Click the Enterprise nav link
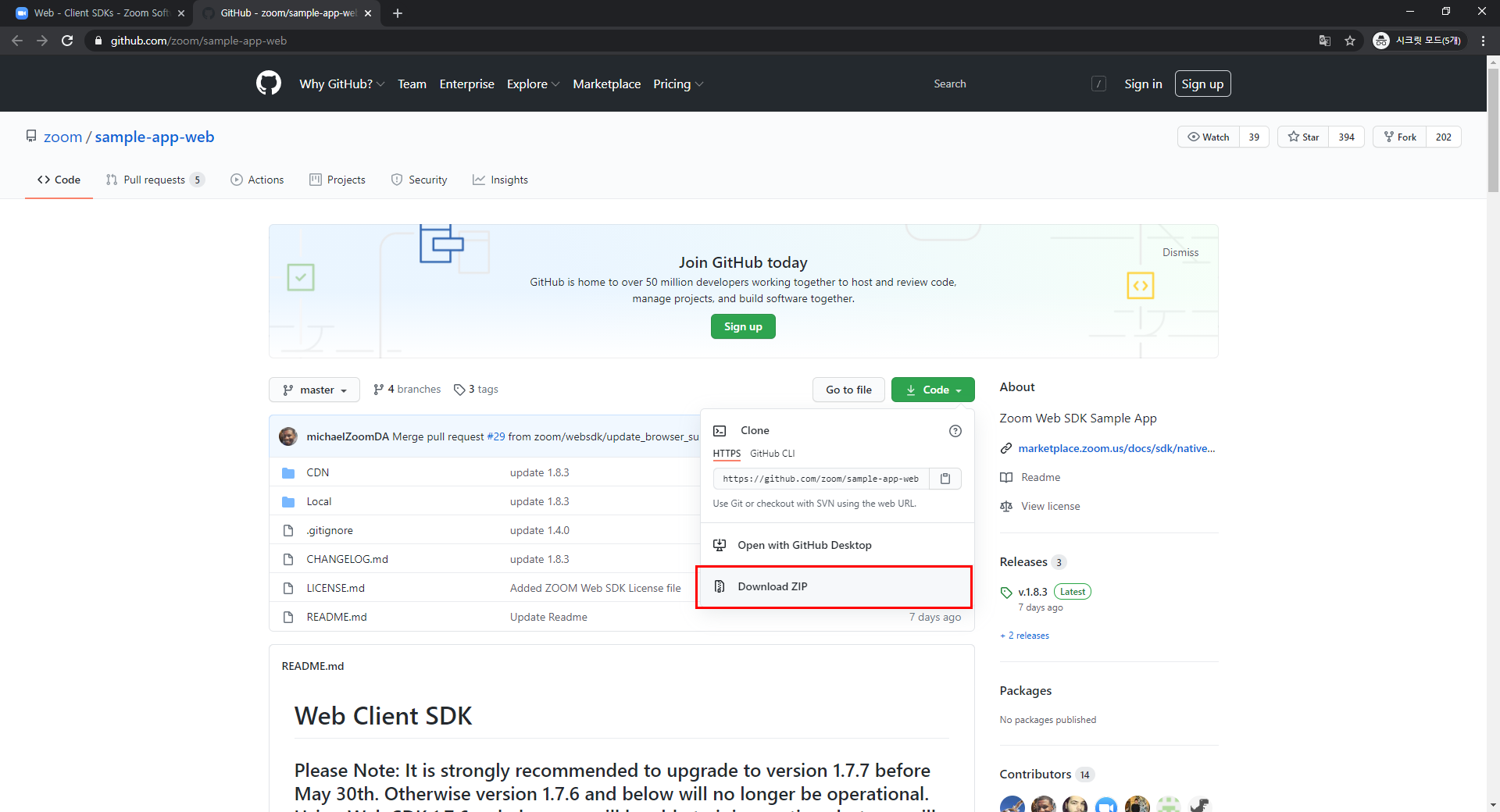The width and height of the screenshot is (1500, 812). 466,84
